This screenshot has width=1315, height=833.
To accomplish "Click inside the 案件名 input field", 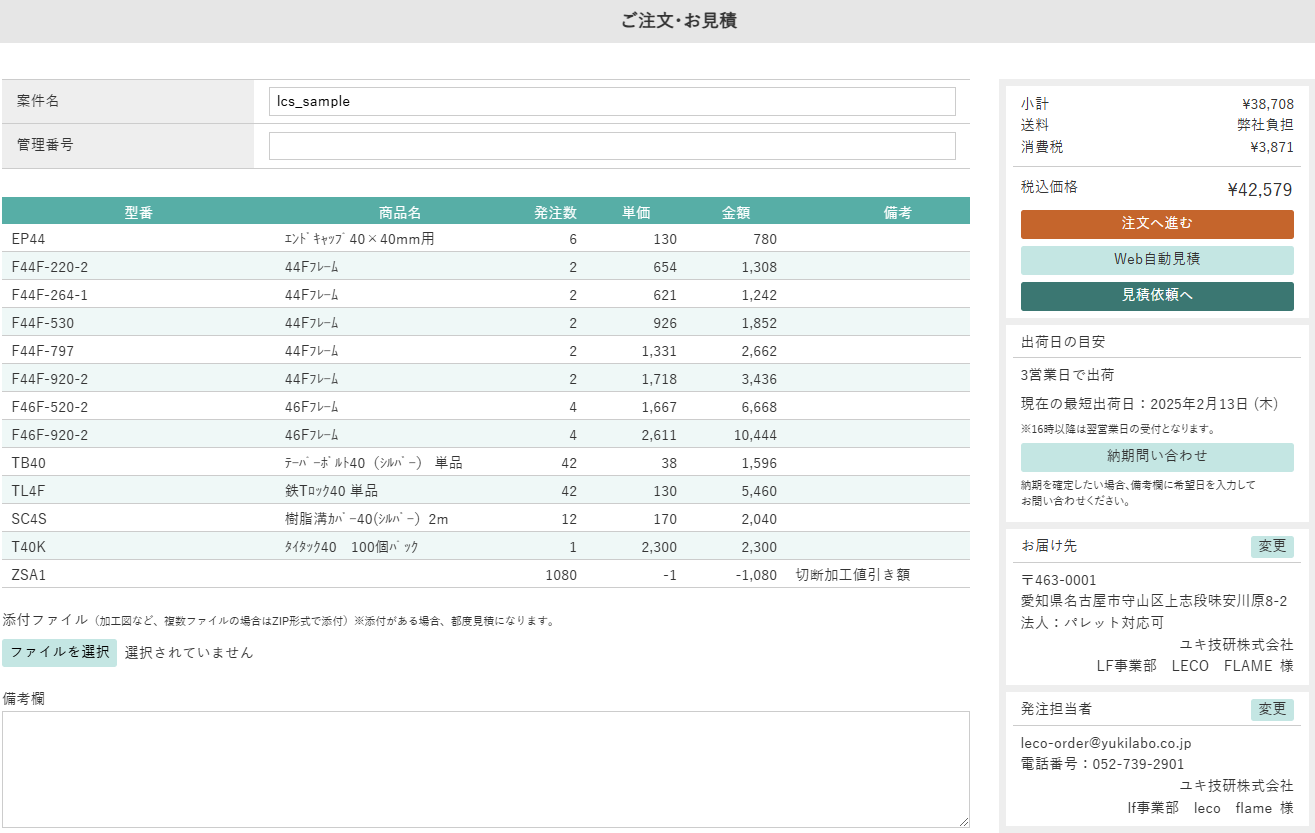I will 612,101.
